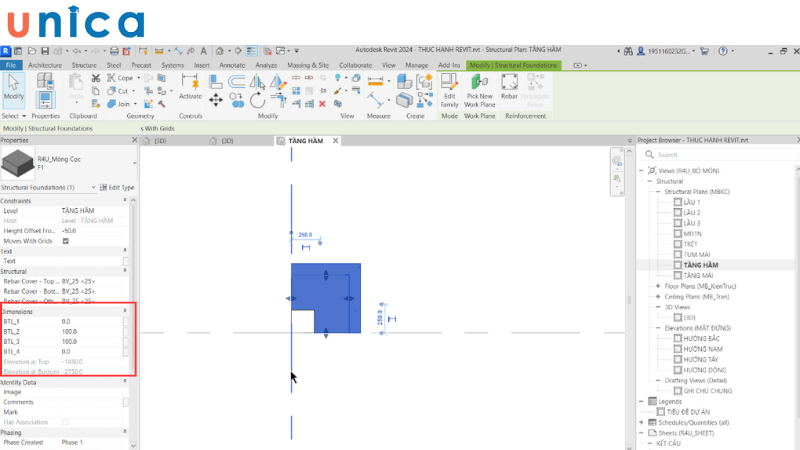The image size is (800, 450).
Task: Click the BTL_1 associate parameter box
Action: click(x=126, y=321)
